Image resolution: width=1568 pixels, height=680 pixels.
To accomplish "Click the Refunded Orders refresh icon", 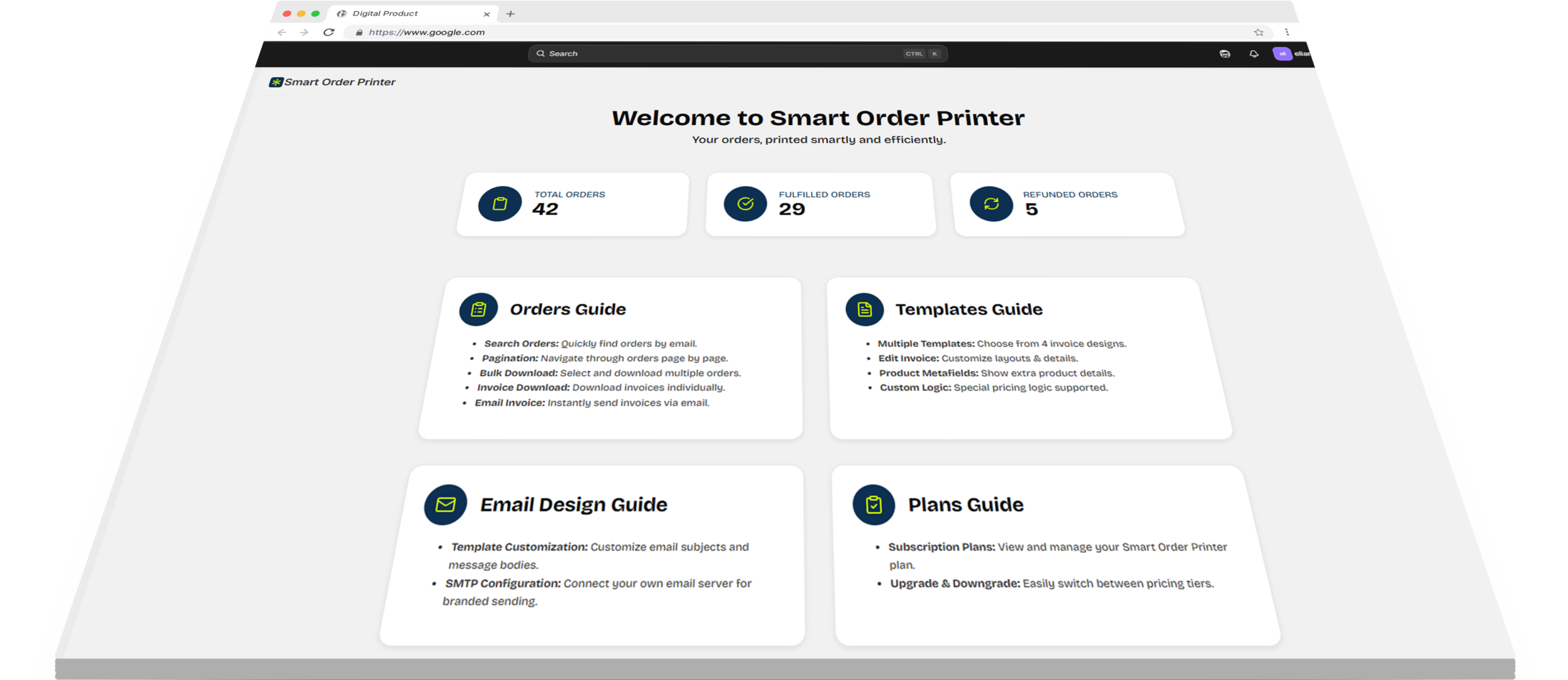I will click(991, 204).
